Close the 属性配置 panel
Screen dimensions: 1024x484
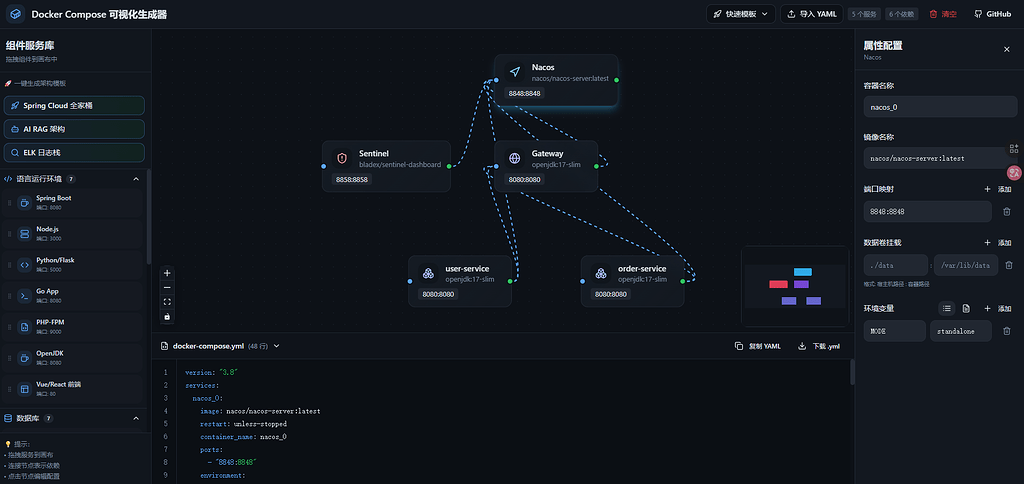pyautogui.click(x=1006, y=50)
